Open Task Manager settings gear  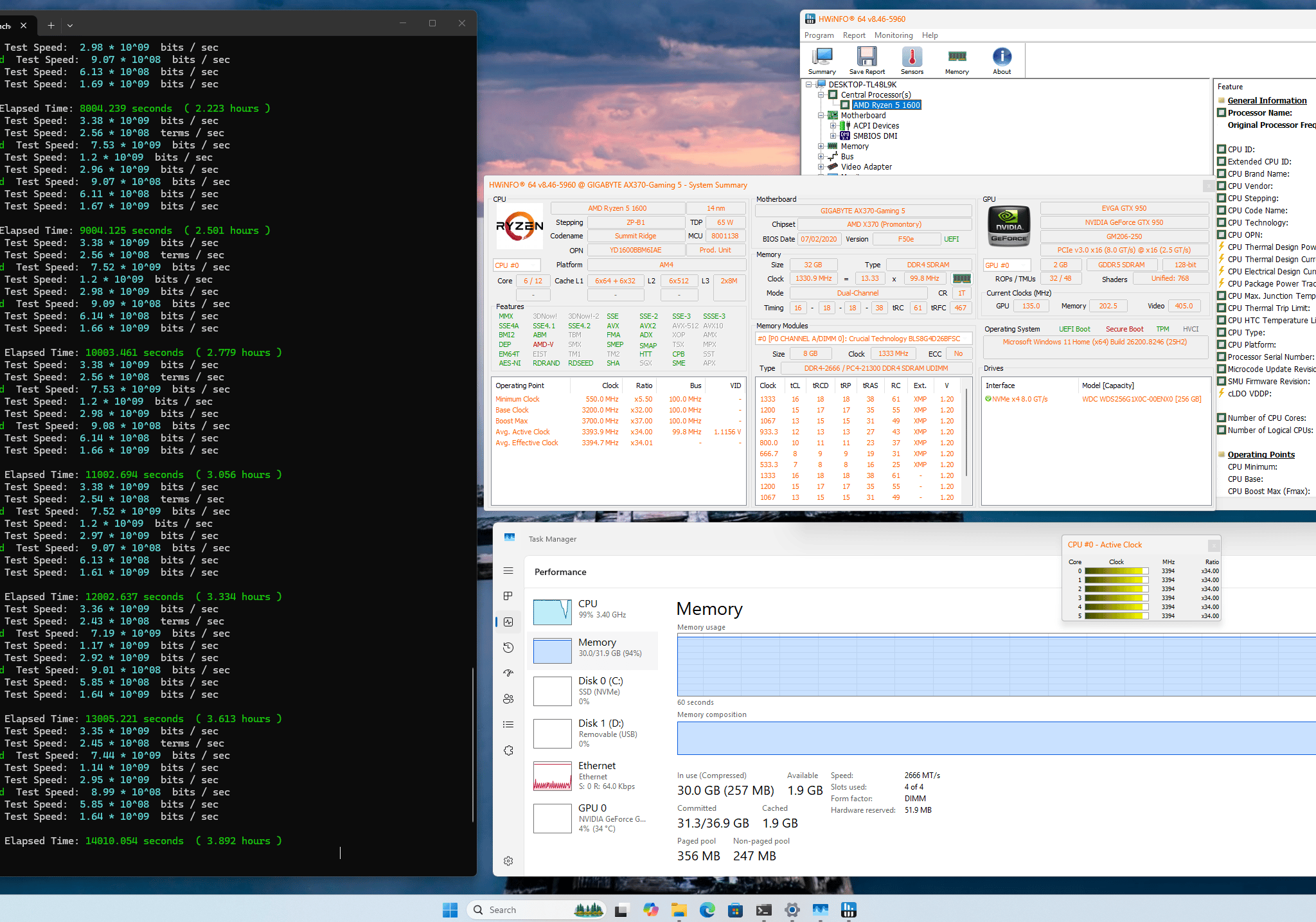point(508,861)
